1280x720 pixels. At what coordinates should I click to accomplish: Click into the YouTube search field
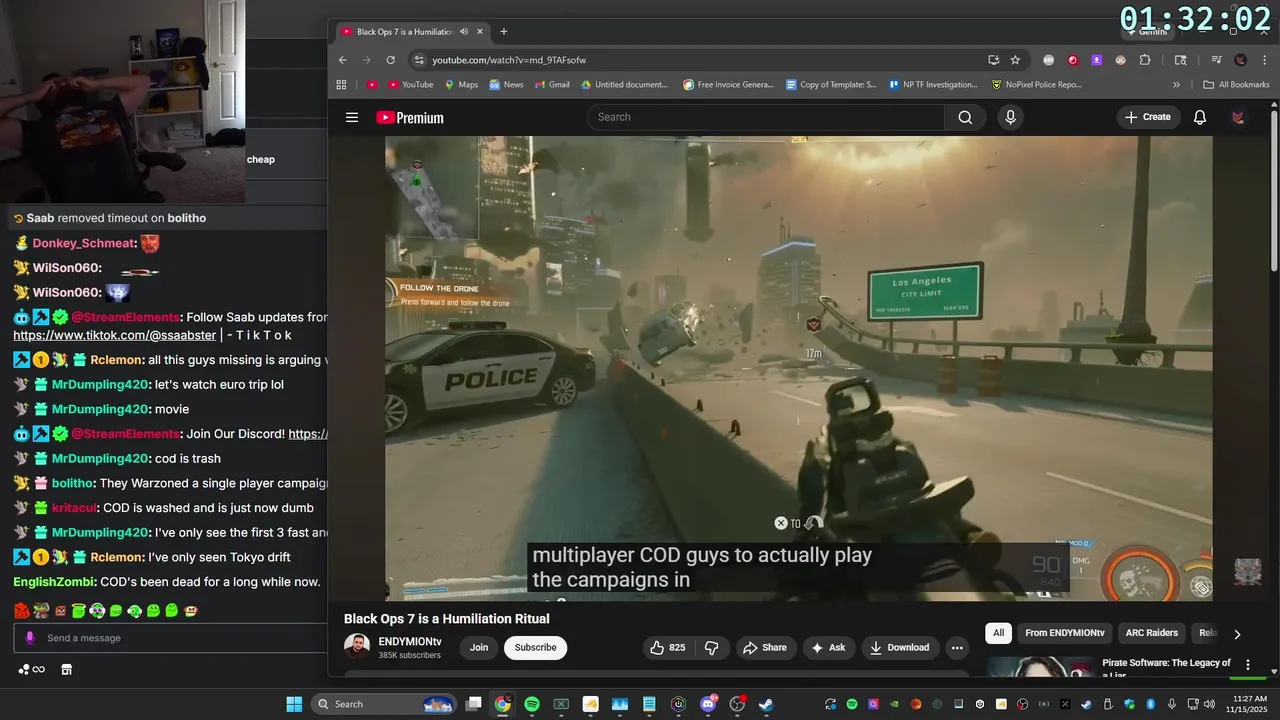(765, 117)
